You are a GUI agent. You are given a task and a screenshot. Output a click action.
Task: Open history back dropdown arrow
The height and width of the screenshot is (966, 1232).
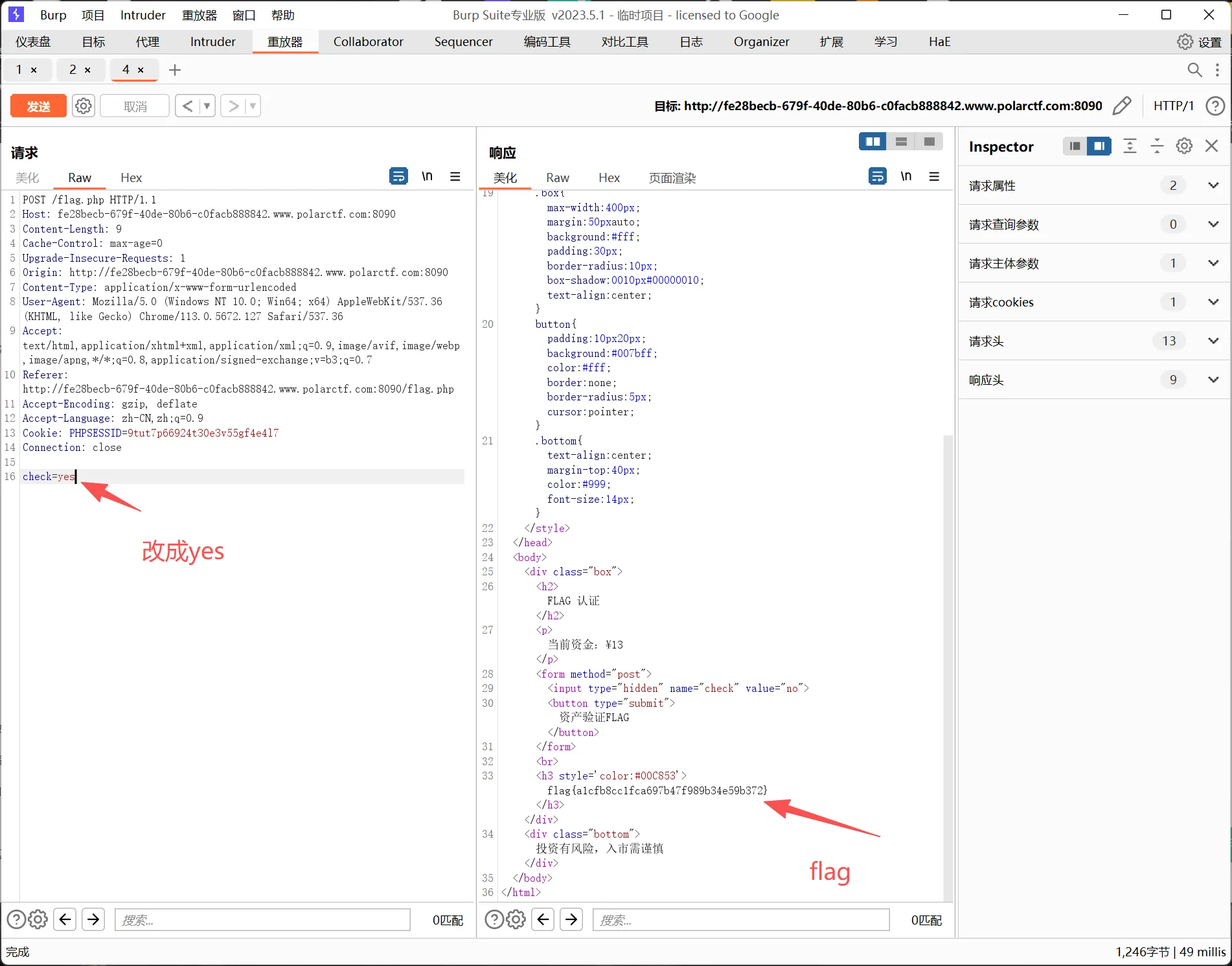coord(207,106)
